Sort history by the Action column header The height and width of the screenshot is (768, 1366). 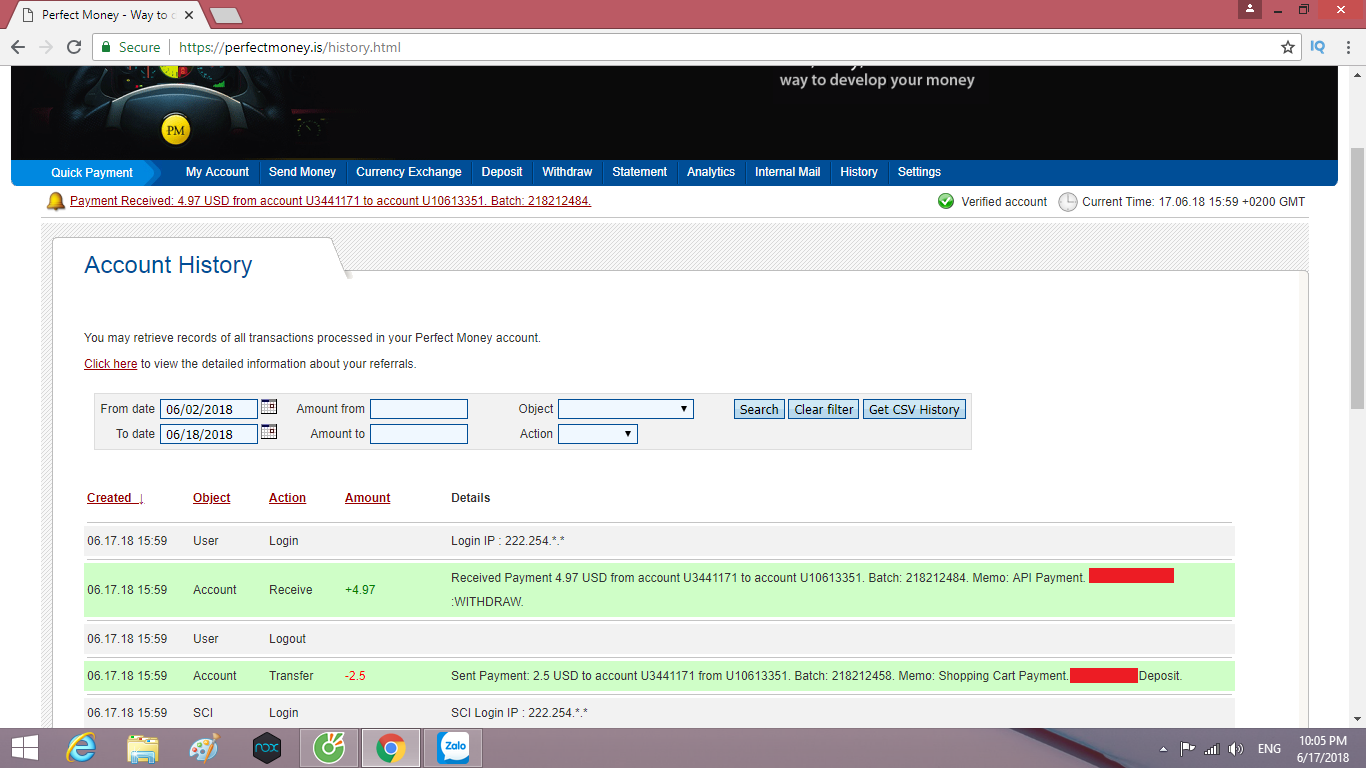pyautogui.click(x=287, y=498)
